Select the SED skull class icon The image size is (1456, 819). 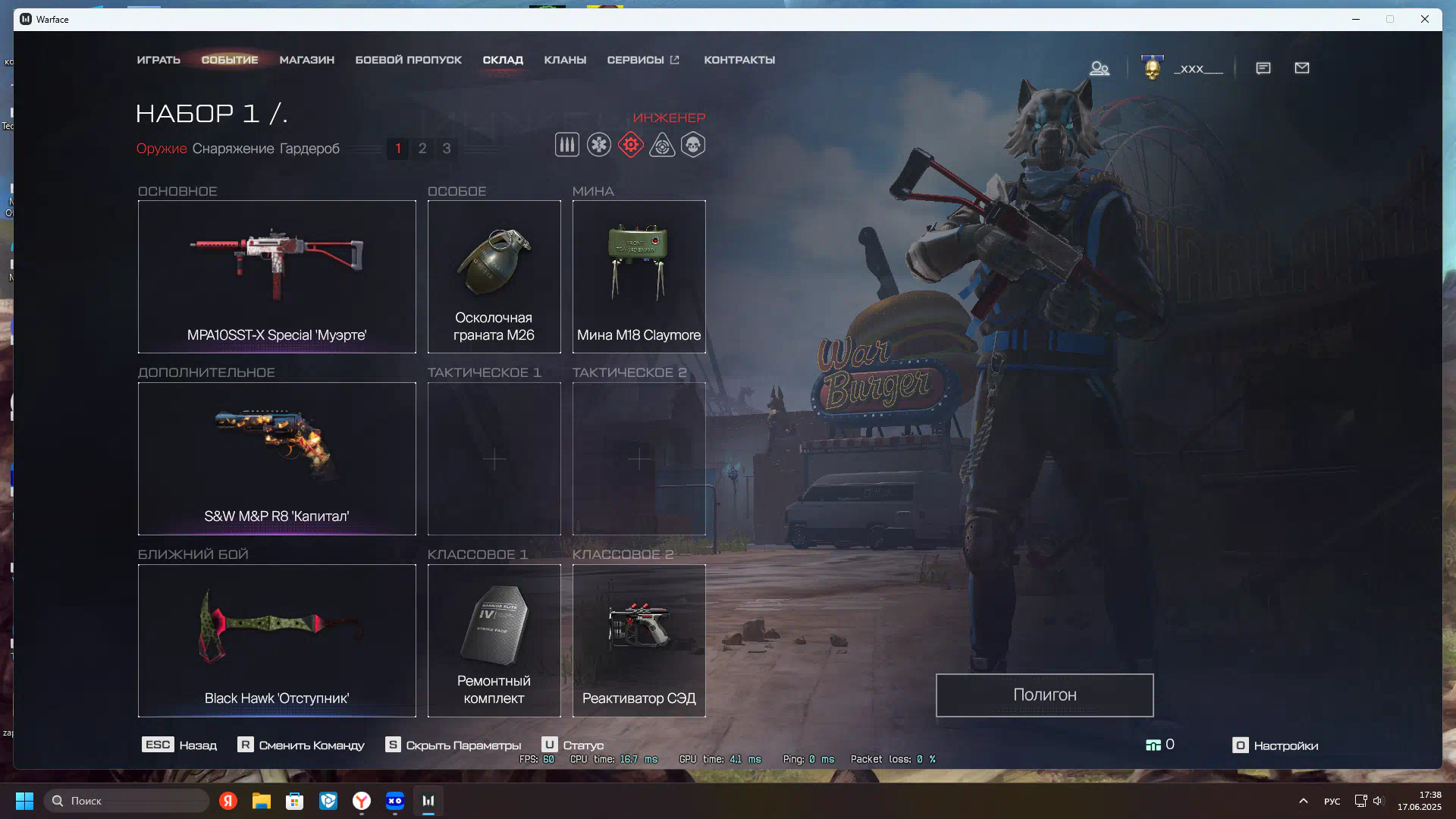click(x=693, y=145)
